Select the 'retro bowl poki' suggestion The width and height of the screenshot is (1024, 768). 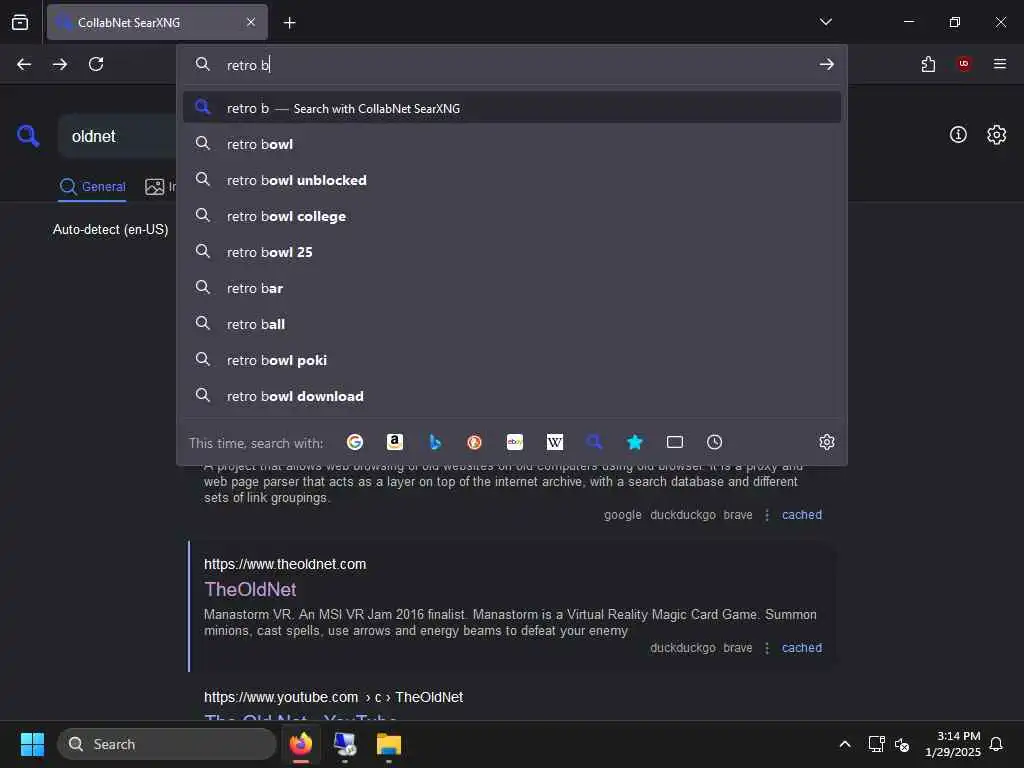(512, 359)
